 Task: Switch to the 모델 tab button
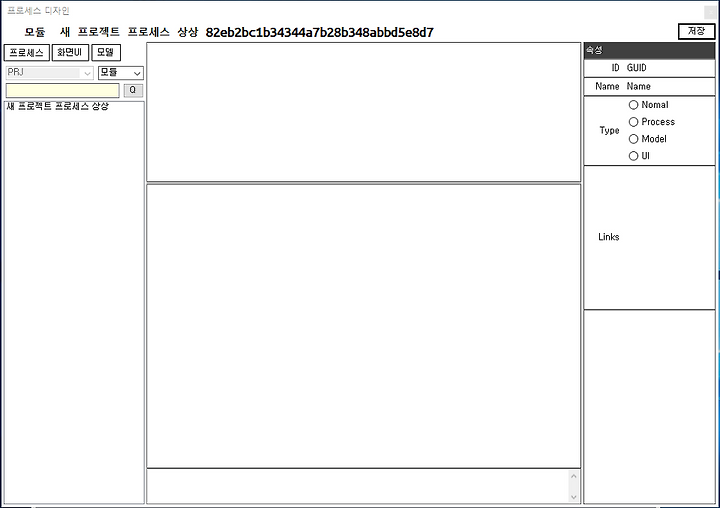coord(106,52)
